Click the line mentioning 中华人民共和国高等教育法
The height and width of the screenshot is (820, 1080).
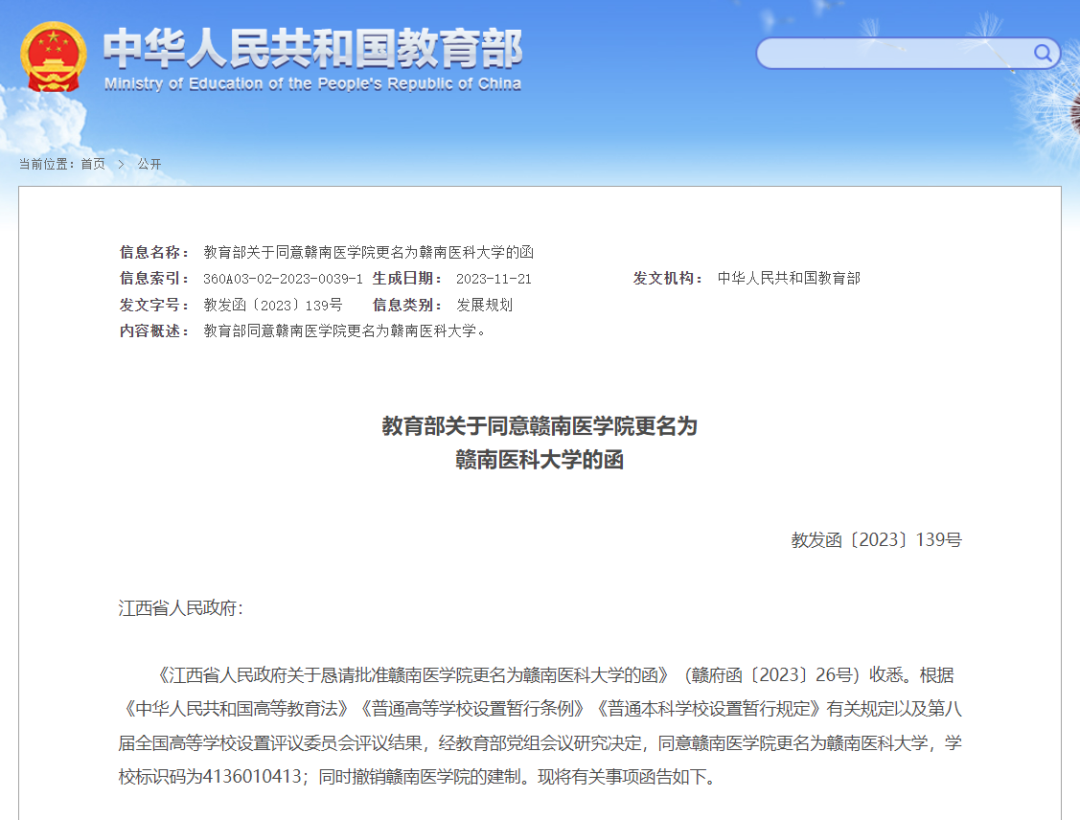pos(540,709)
